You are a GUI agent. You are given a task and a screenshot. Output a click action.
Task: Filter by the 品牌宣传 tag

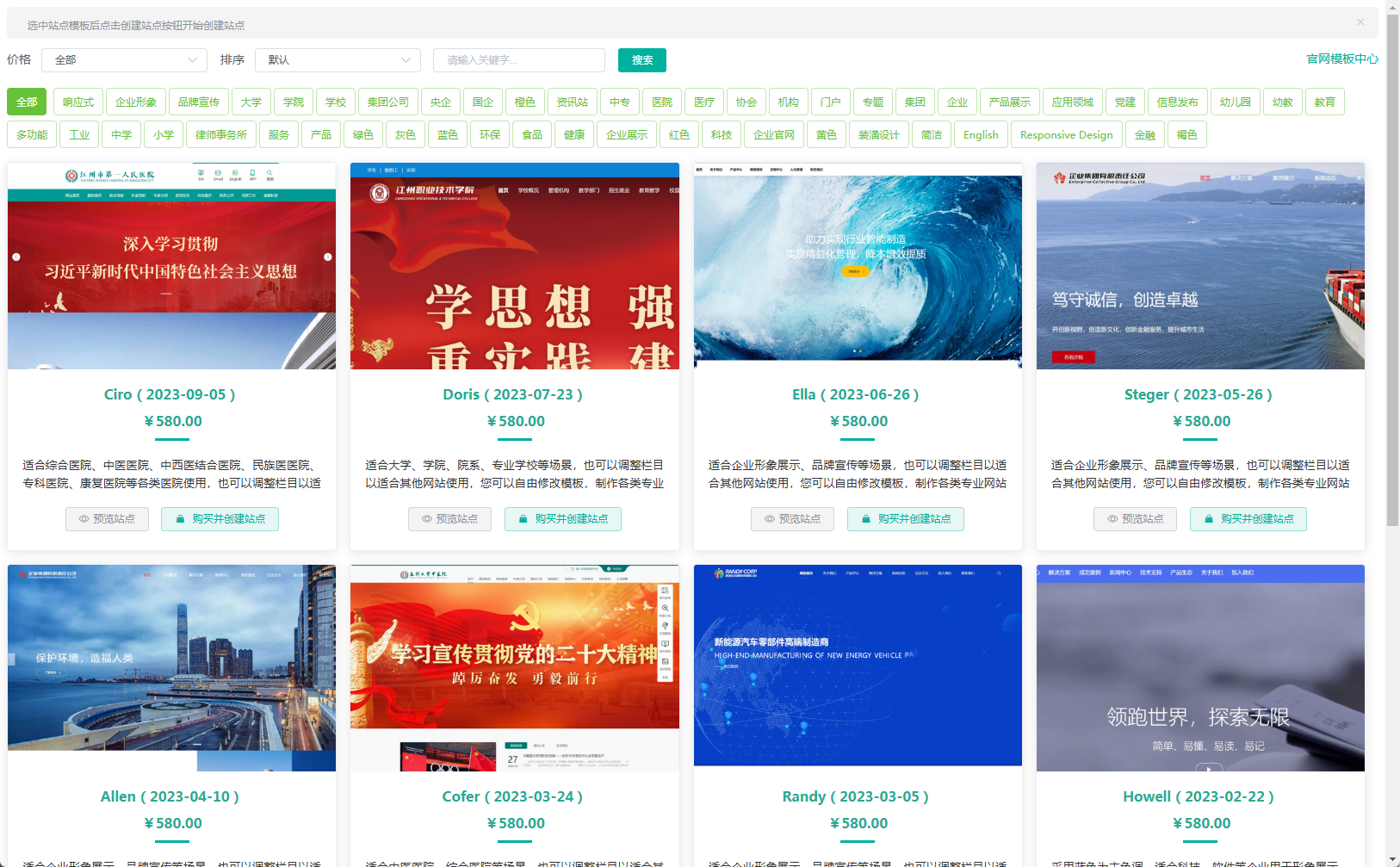tap(199, 102)
